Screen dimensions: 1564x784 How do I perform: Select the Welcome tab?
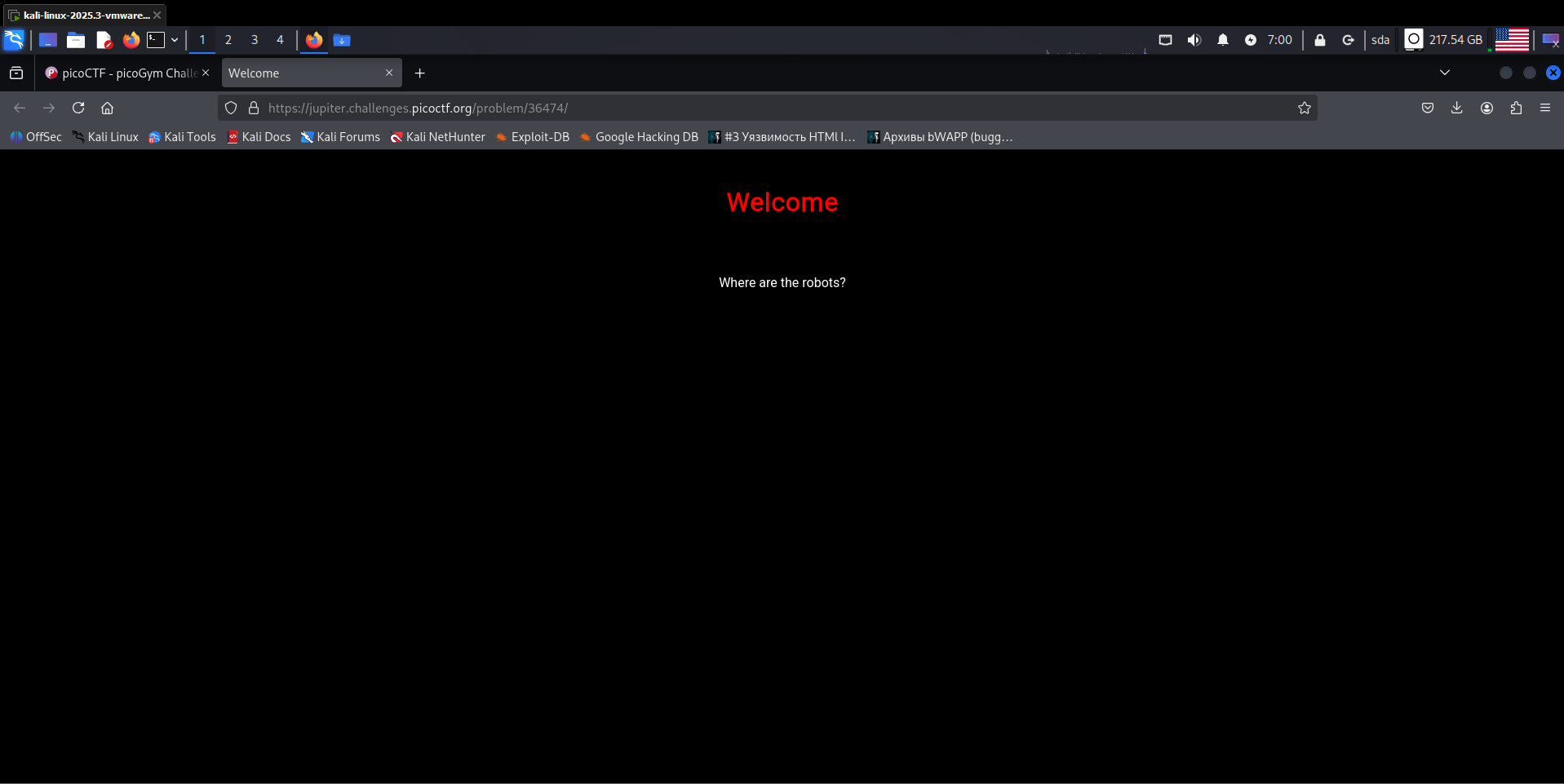(x=302, y=73)
